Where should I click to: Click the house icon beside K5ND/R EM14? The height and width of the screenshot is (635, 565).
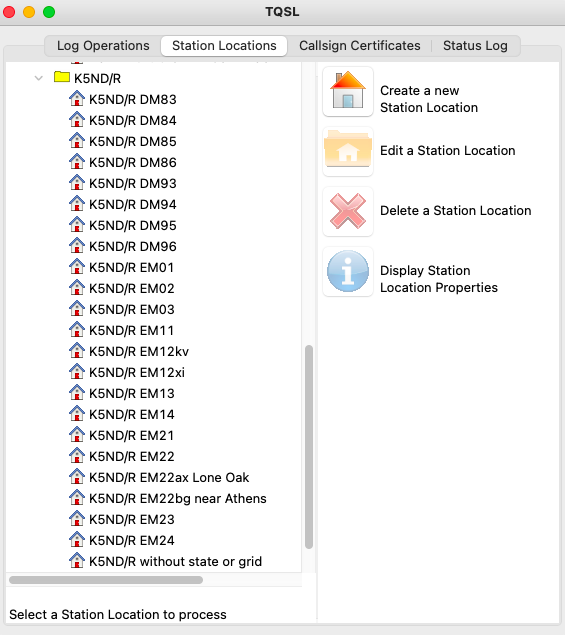pos(77,415)
